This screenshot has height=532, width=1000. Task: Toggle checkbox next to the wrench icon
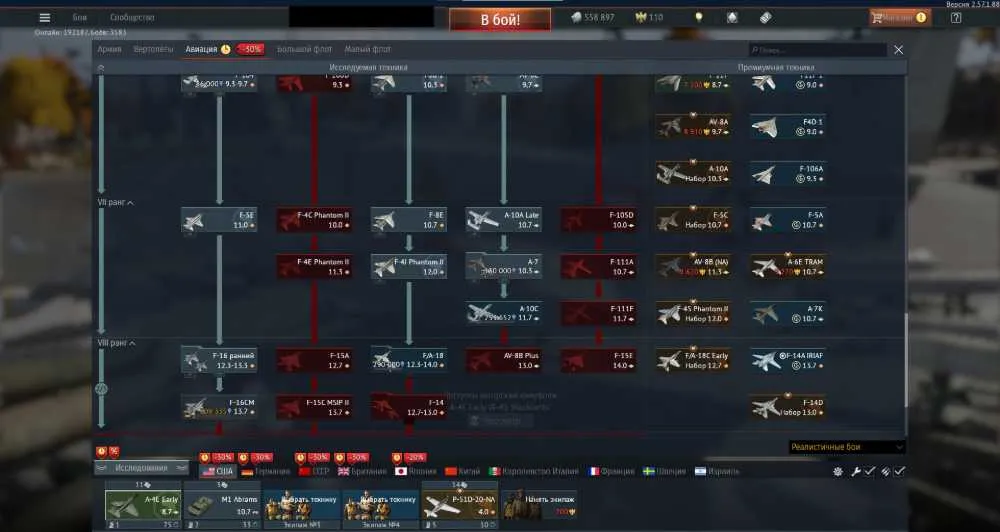(869, 471)
